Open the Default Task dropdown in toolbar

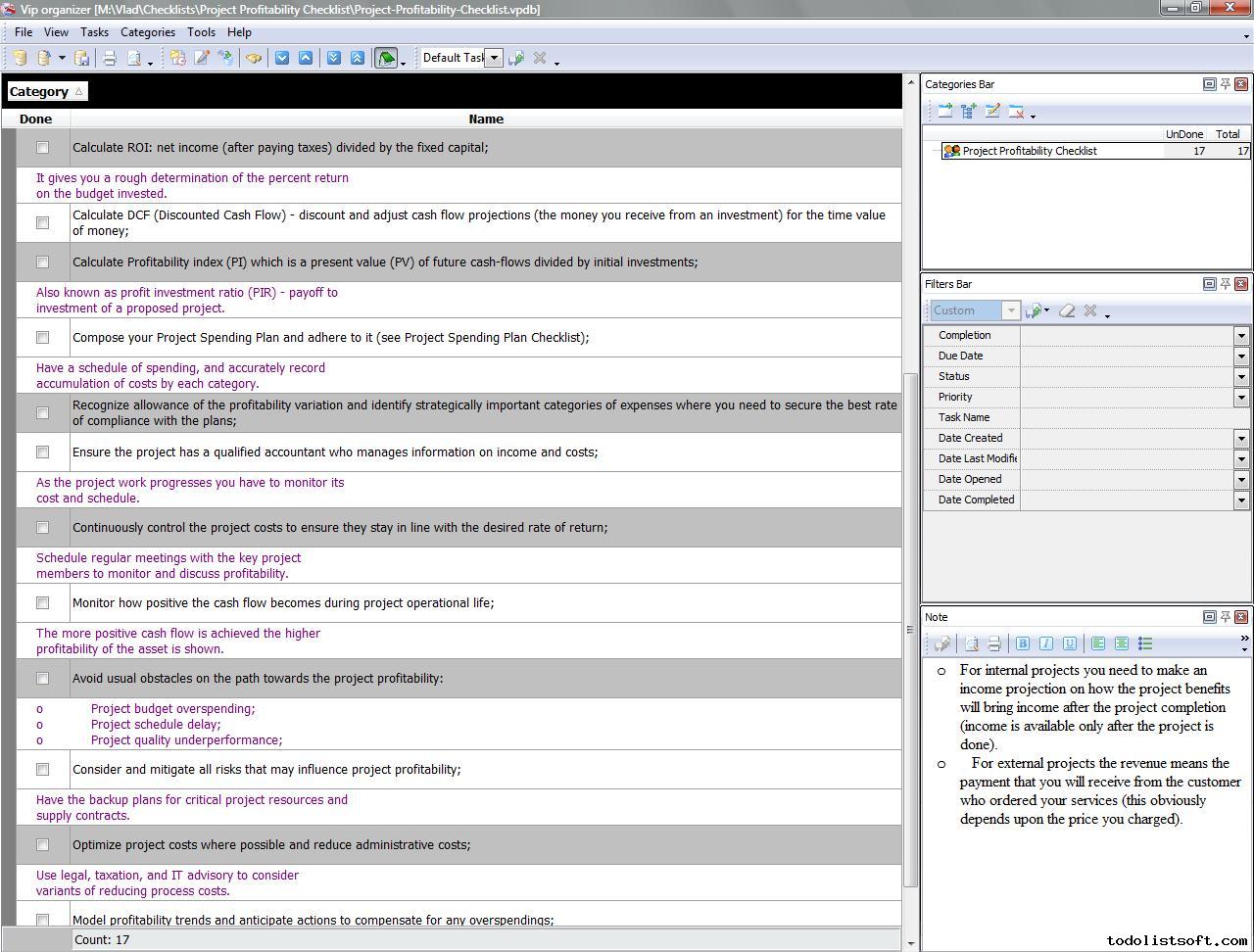click(x=494, y=58)
